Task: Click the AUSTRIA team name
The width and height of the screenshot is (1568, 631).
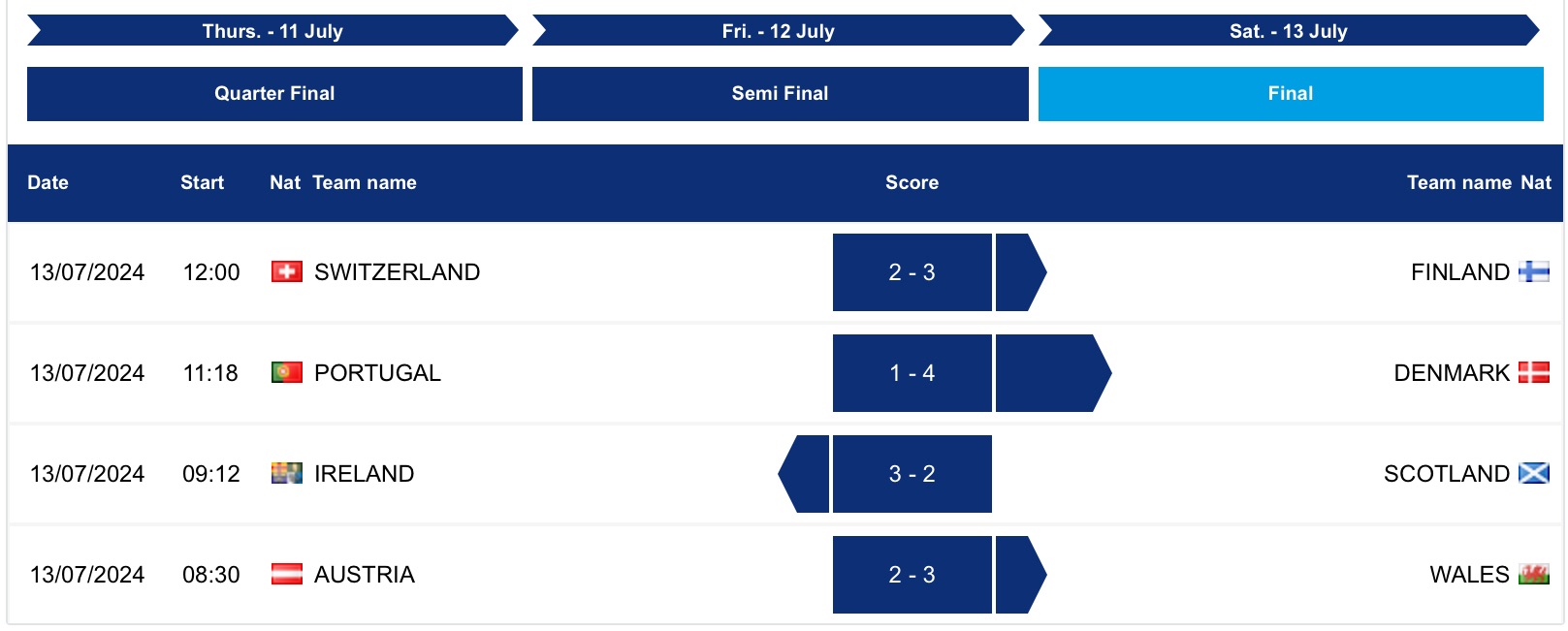Action: 364,575
